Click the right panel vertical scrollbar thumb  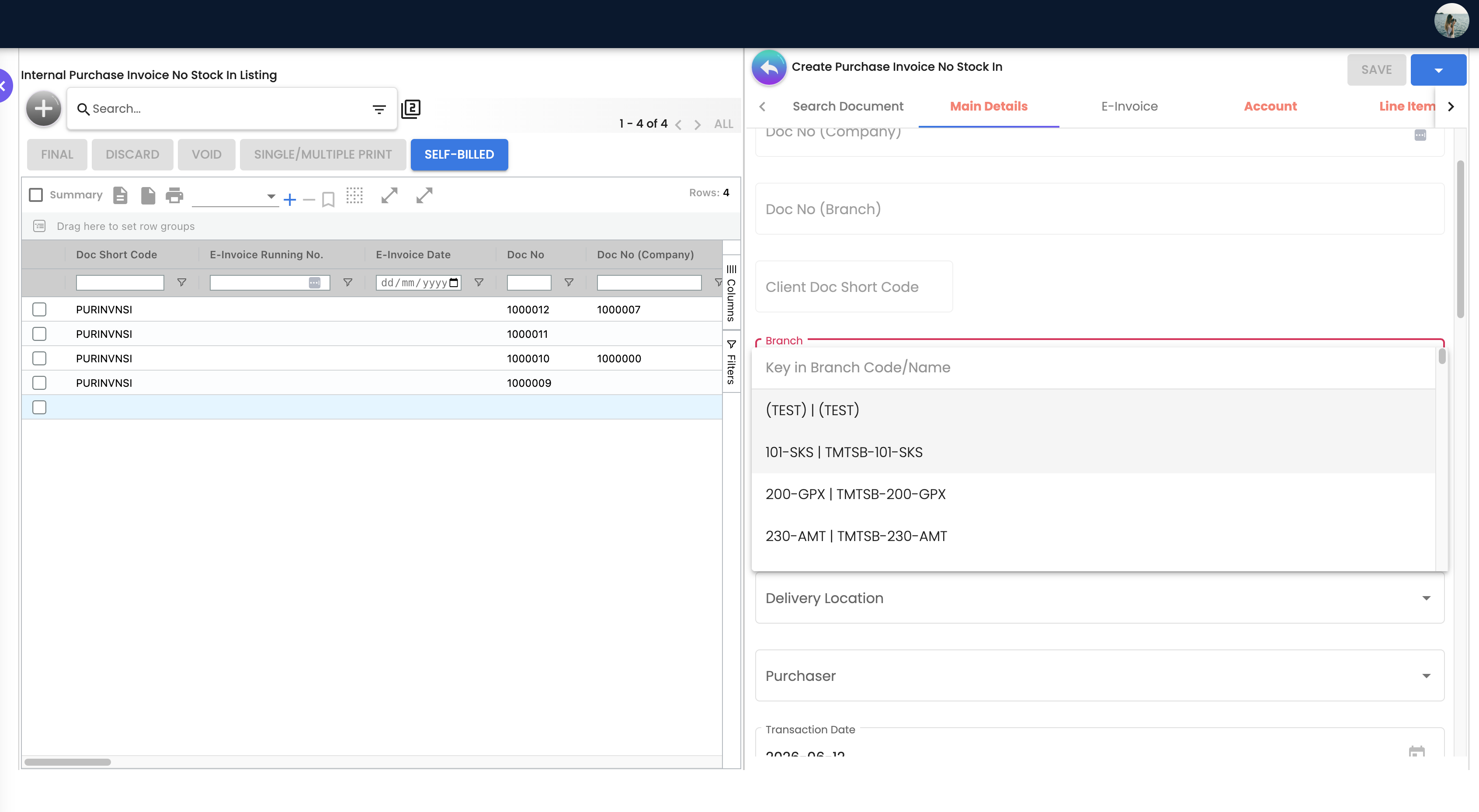[x=1461, y=239]
